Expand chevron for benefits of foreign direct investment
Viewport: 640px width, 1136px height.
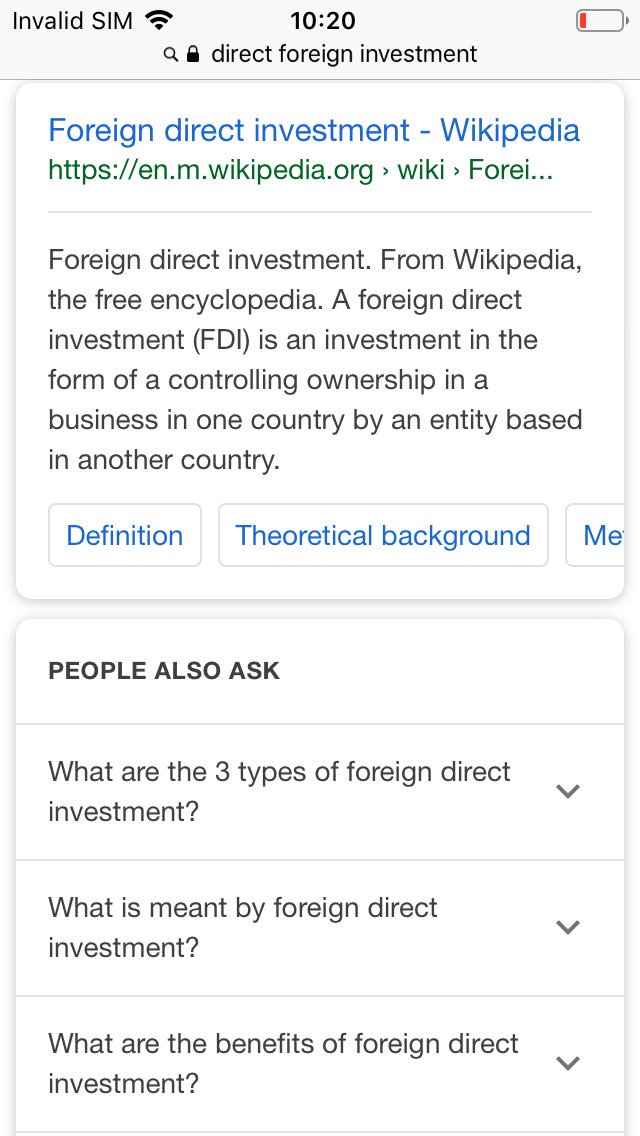(568, 1063)
